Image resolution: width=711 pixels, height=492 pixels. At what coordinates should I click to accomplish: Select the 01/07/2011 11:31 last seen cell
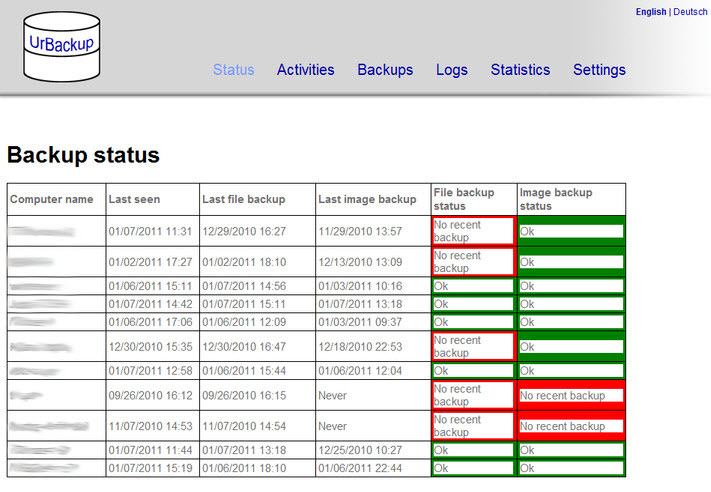150,231
